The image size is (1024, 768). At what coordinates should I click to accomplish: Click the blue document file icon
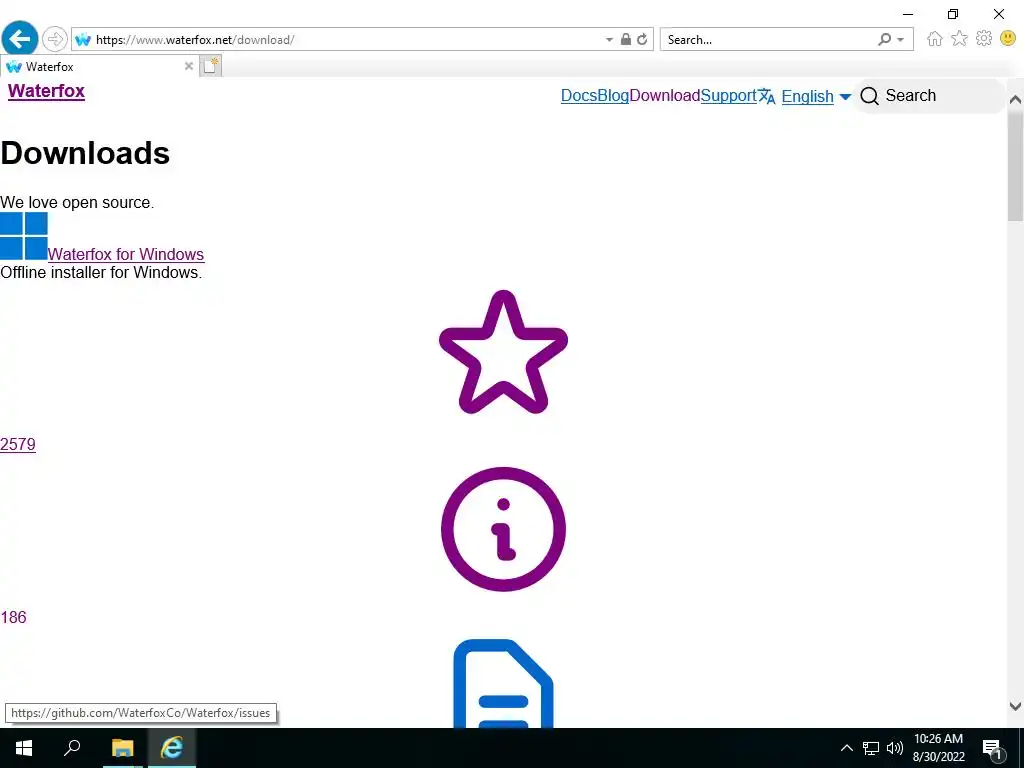503,683
